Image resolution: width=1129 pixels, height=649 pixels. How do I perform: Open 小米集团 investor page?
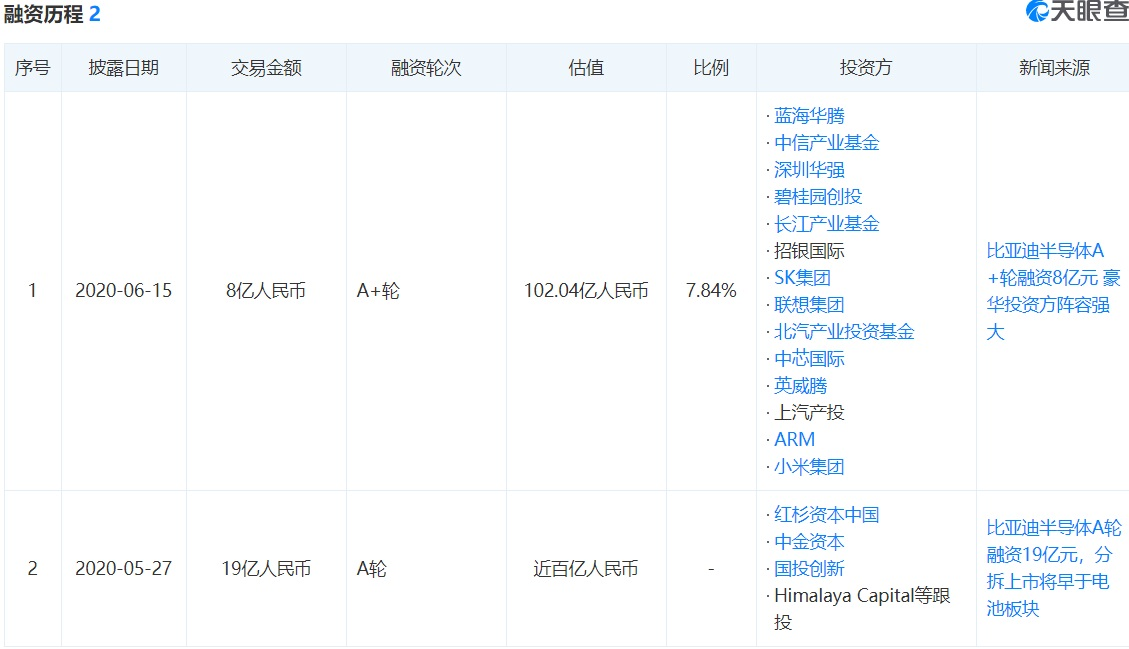(x=809, y=467)
